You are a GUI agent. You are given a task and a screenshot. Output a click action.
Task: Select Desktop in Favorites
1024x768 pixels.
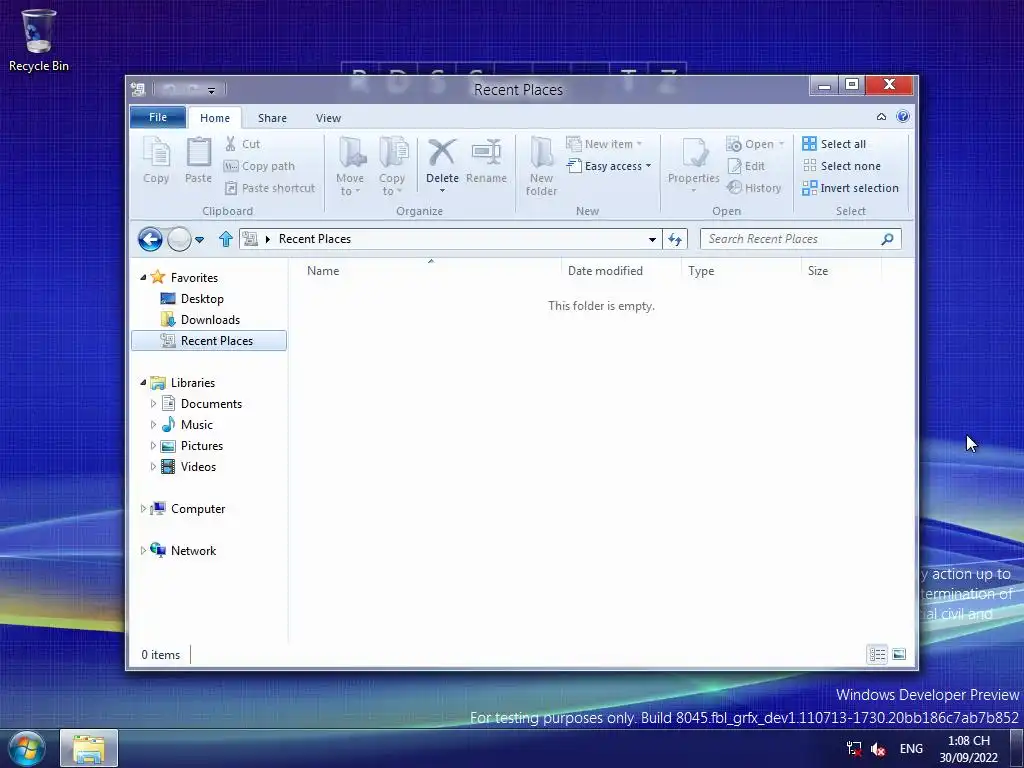click(x=202, y=299)
